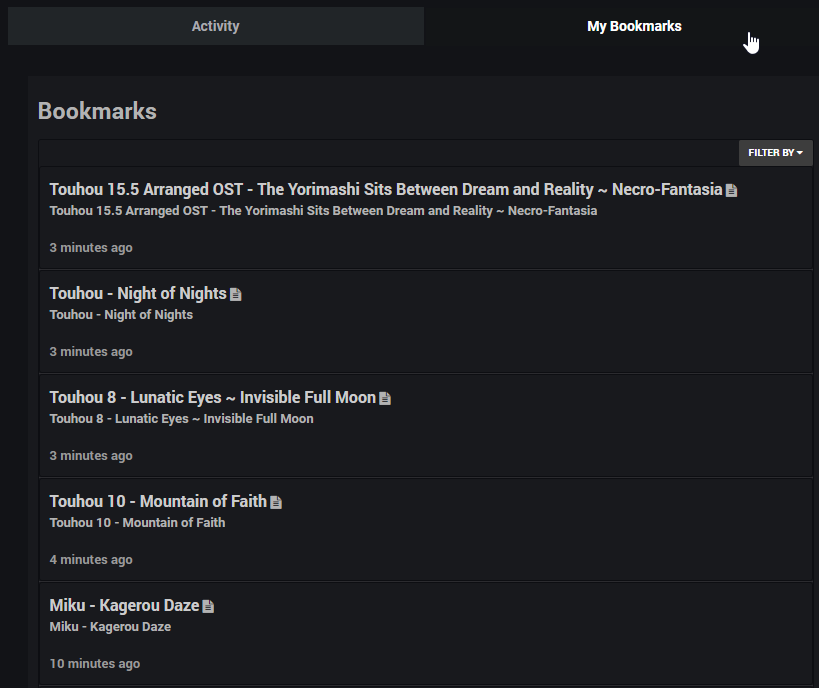819x688 pixels.
Task: Click Necro-Fantasia bookmark subtitle text
Action: click(323, 211)
